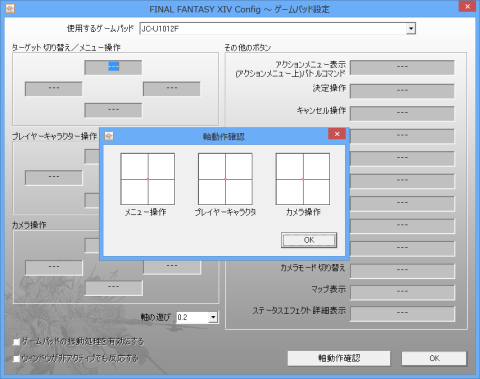The image size is (480, 379).
Task: Select the left field in プレイヤーキャラクター操作
Action: [54, 178]
